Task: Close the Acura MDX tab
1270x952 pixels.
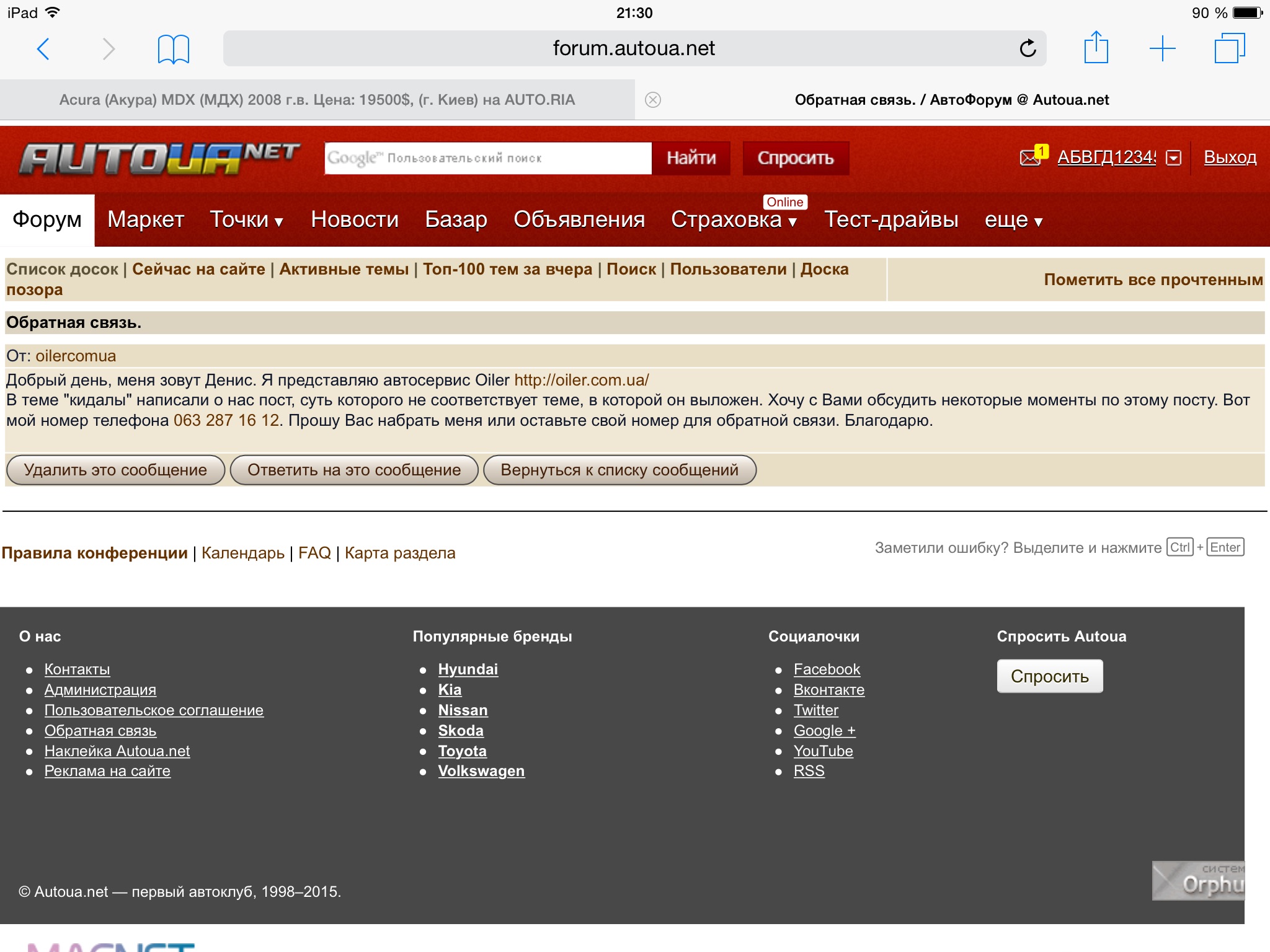Action: click(x=652, y=100)
